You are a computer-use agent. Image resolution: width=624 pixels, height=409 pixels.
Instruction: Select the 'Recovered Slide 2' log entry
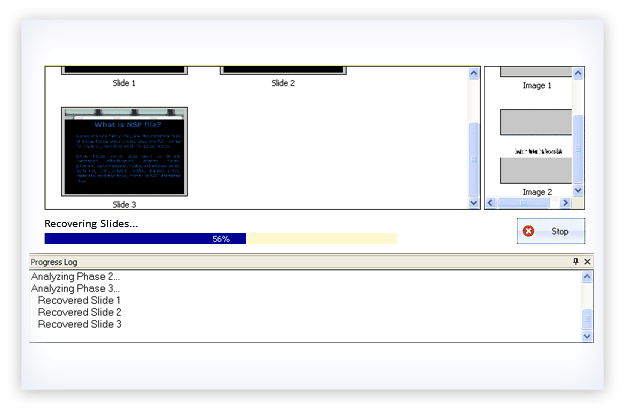pos(79,312)
